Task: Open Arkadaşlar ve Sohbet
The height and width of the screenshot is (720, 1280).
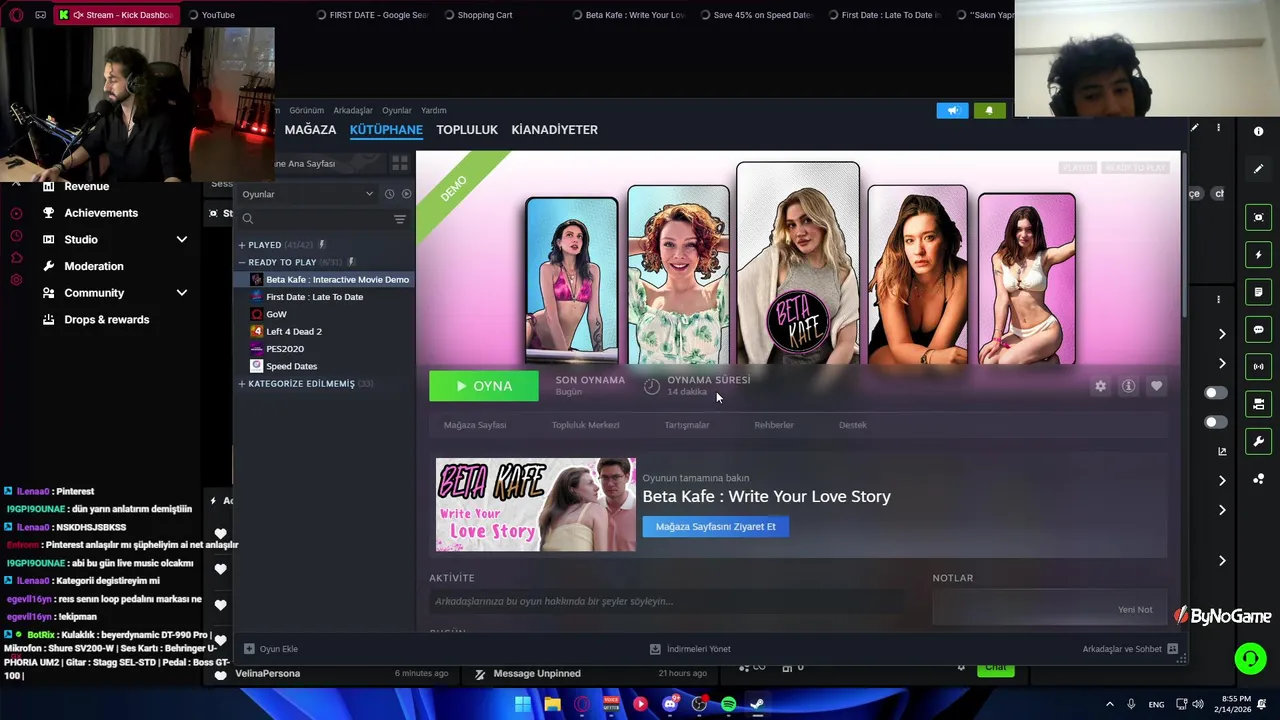Action: [1129, 649]
